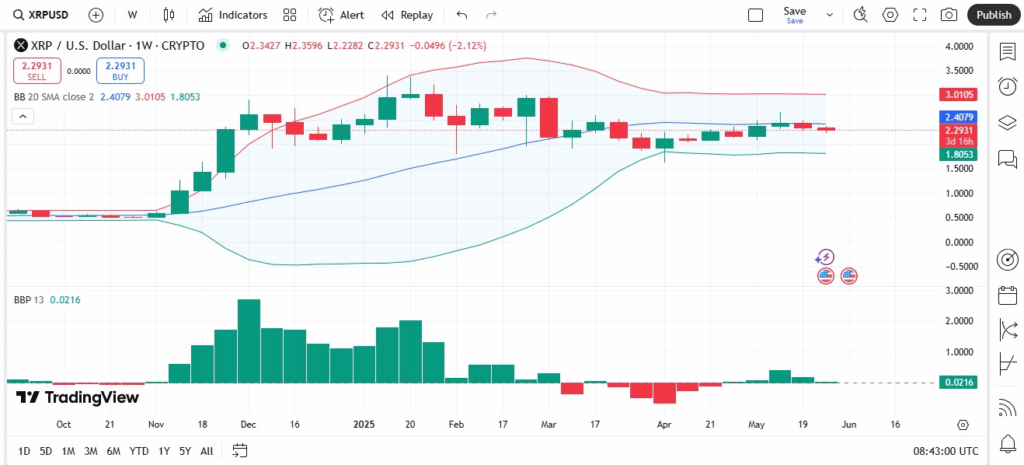
Task: Open the target-shaped icon panel
Action: (1007, 260)
